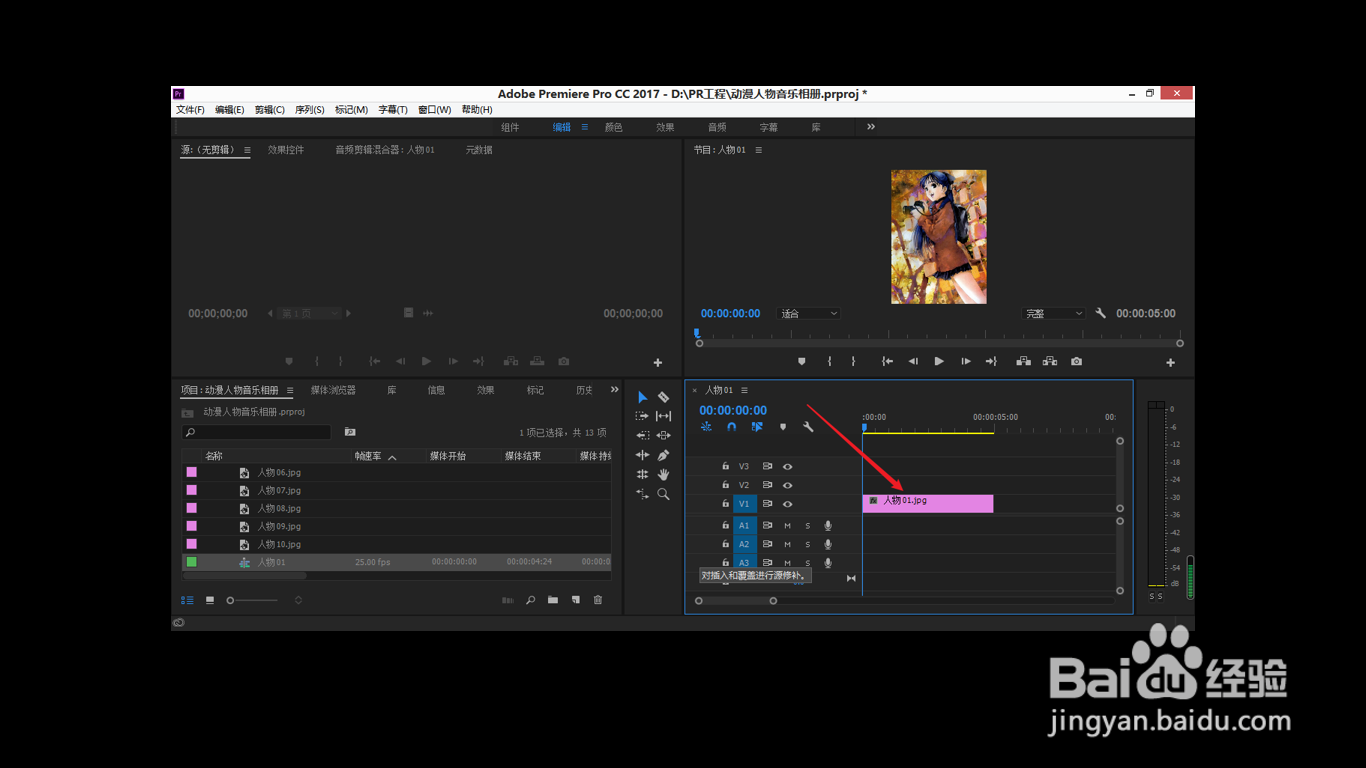Image resolution: width=1366 pixels, height=768 pixels.
Task: Open Program monitor settings wrench
Action: pos(1101,313)
